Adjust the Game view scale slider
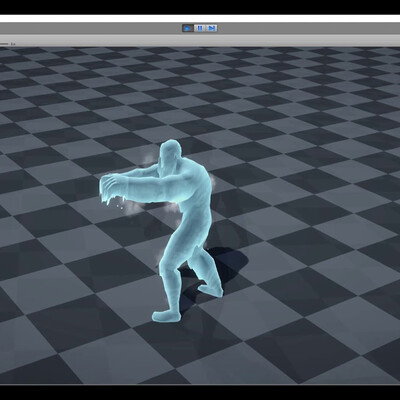The height and width of the screenshot is (400, 400). point(4,43)
